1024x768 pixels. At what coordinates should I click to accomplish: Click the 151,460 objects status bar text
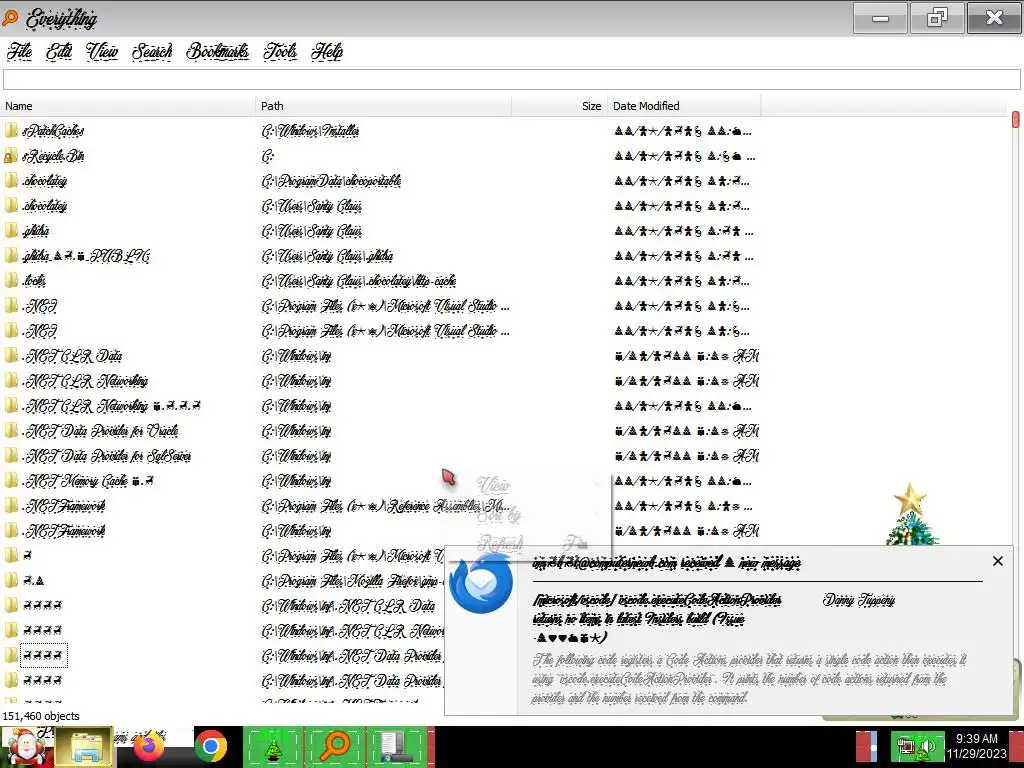41,716
